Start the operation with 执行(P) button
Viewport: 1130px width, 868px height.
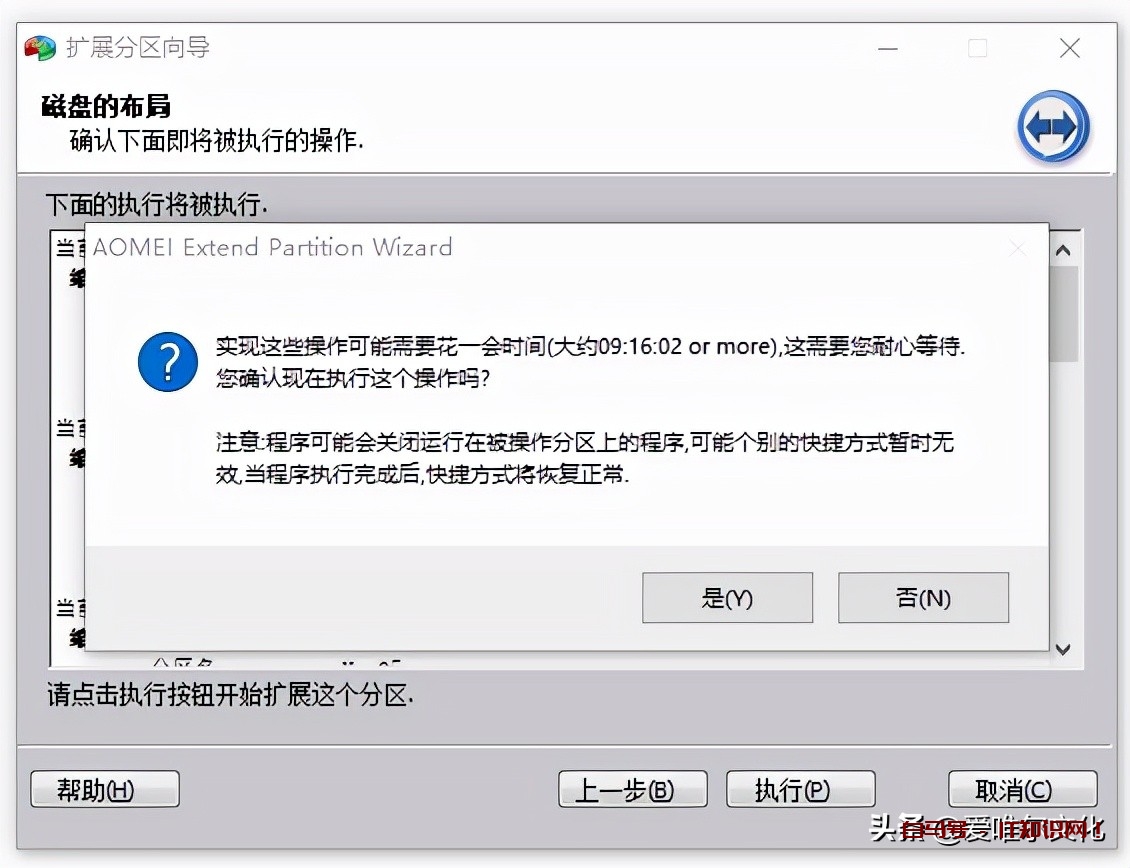pyautogui.click(x=801, y=789)
